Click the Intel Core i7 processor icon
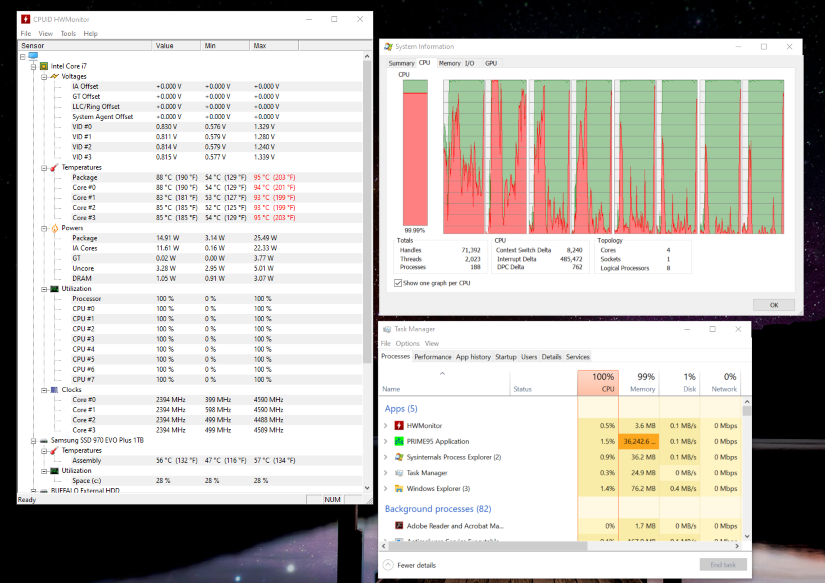Viewport: 825px width, 583px height. pyautogui.click(x=44, y=66)
